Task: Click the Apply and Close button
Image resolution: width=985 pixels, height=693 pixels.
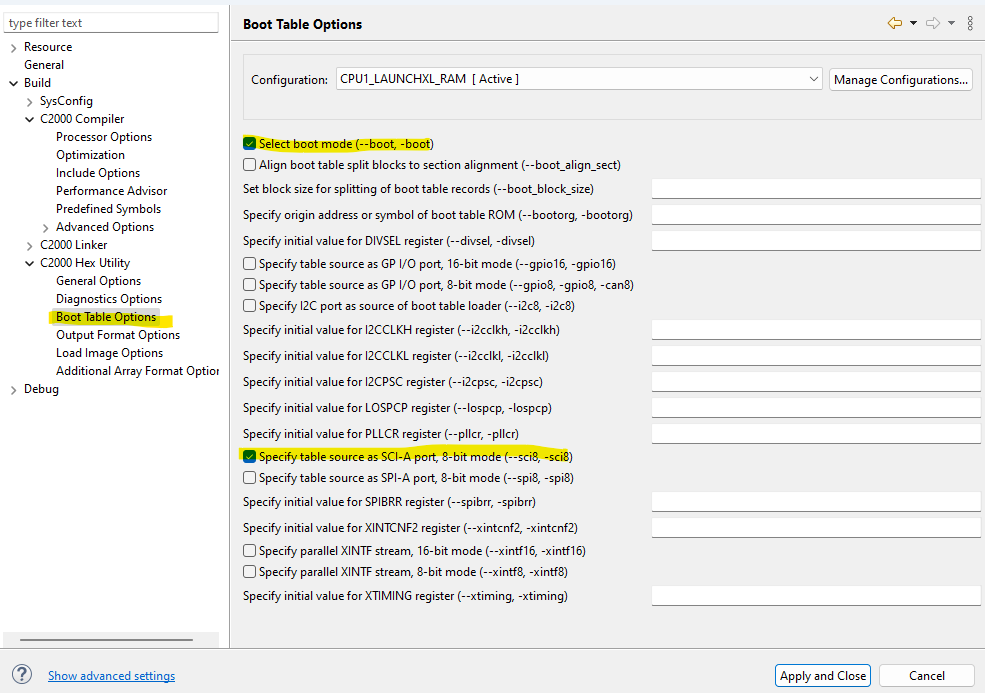Action: 822,675
